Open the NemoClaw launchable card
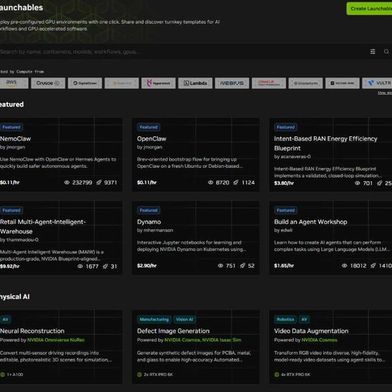 point(60,155)
